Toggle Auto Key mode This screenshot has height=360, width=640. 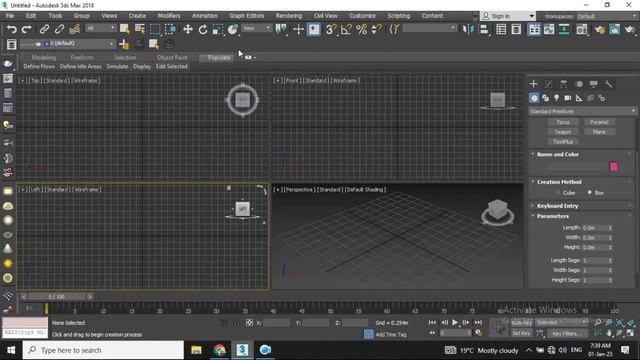(521, 322)
